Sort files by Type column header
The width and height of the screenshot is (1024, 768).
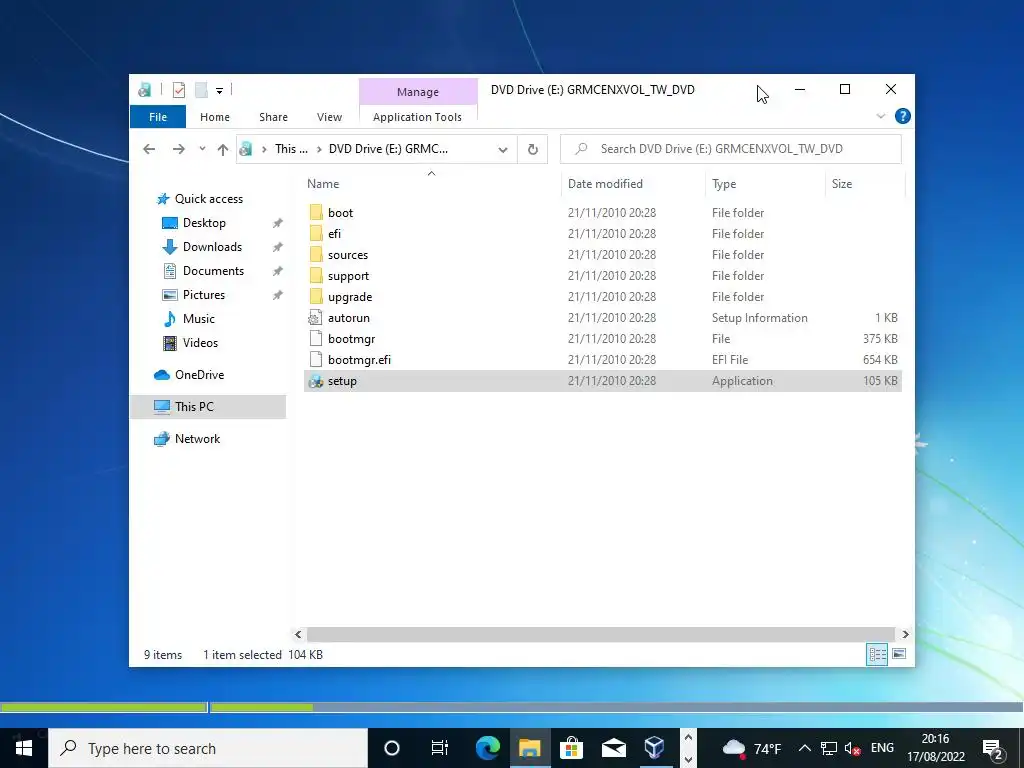click(724, 184)
